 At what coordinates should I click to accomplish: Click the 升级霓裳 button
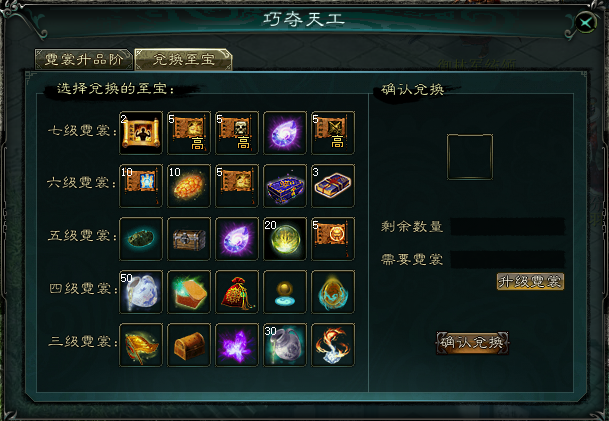point(530,281)
